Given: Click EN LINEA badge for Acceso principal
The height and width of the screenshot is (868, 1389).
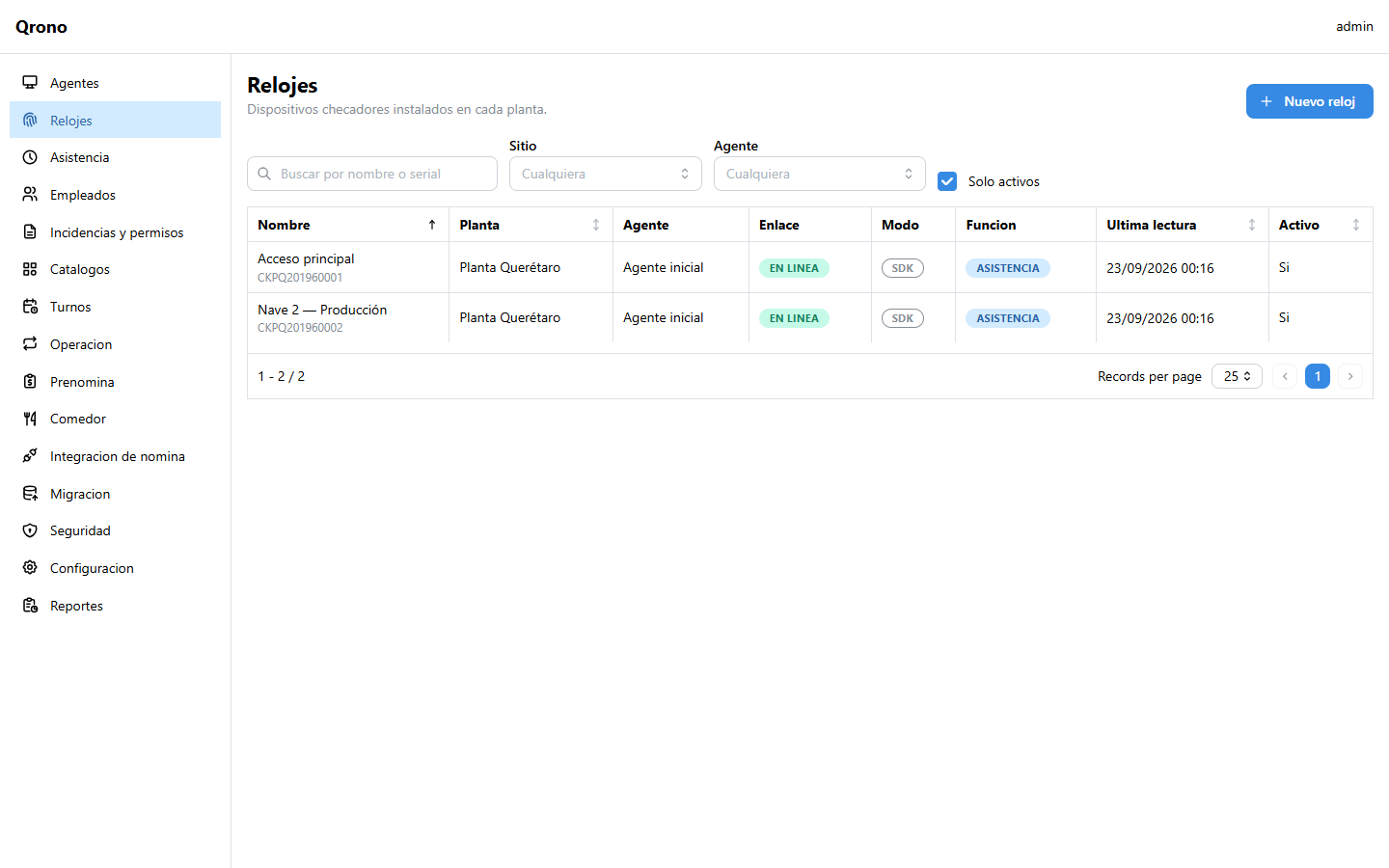Looking at the screenshot, I should 794,268.
